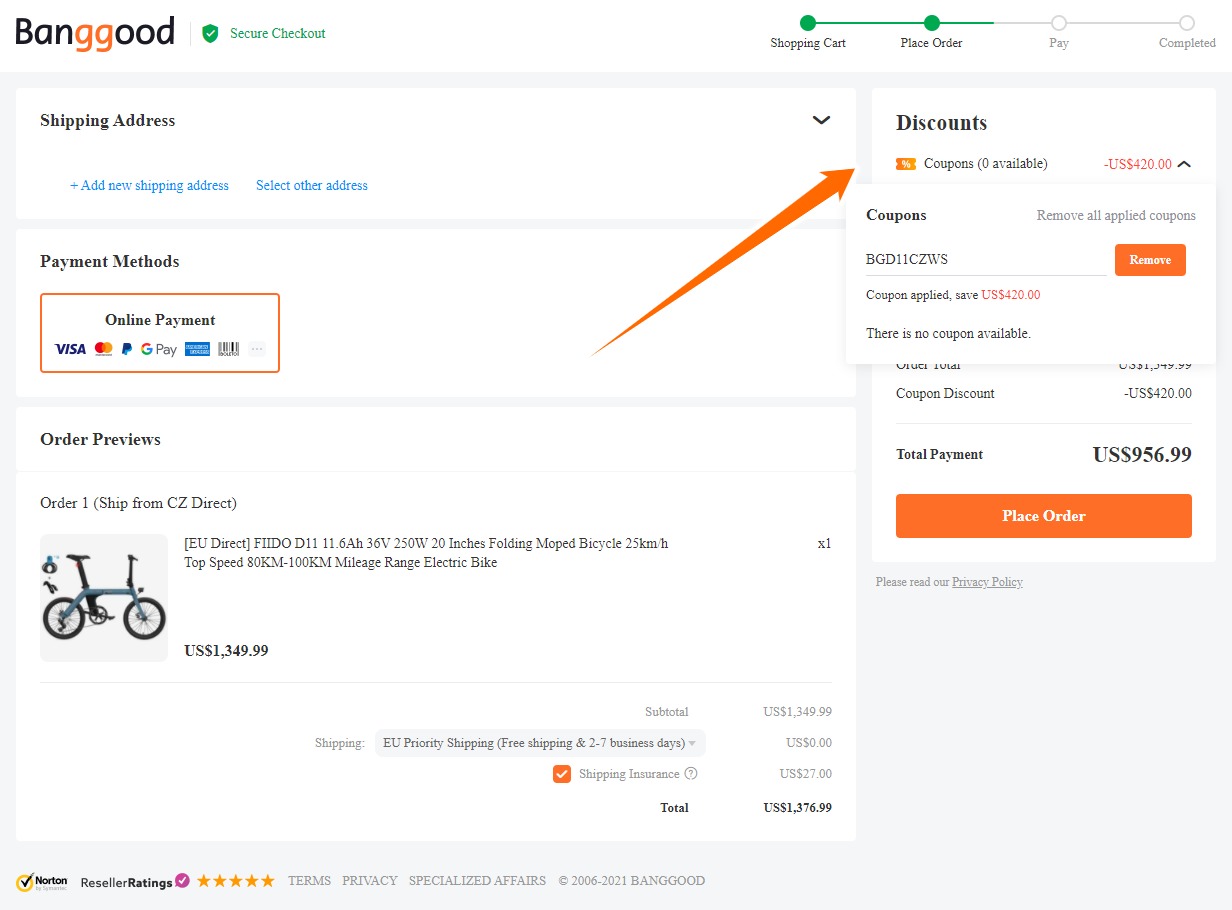
Task: Click SPECIALIZED AFFAIRS in the footer
Action: click(477, 881)
